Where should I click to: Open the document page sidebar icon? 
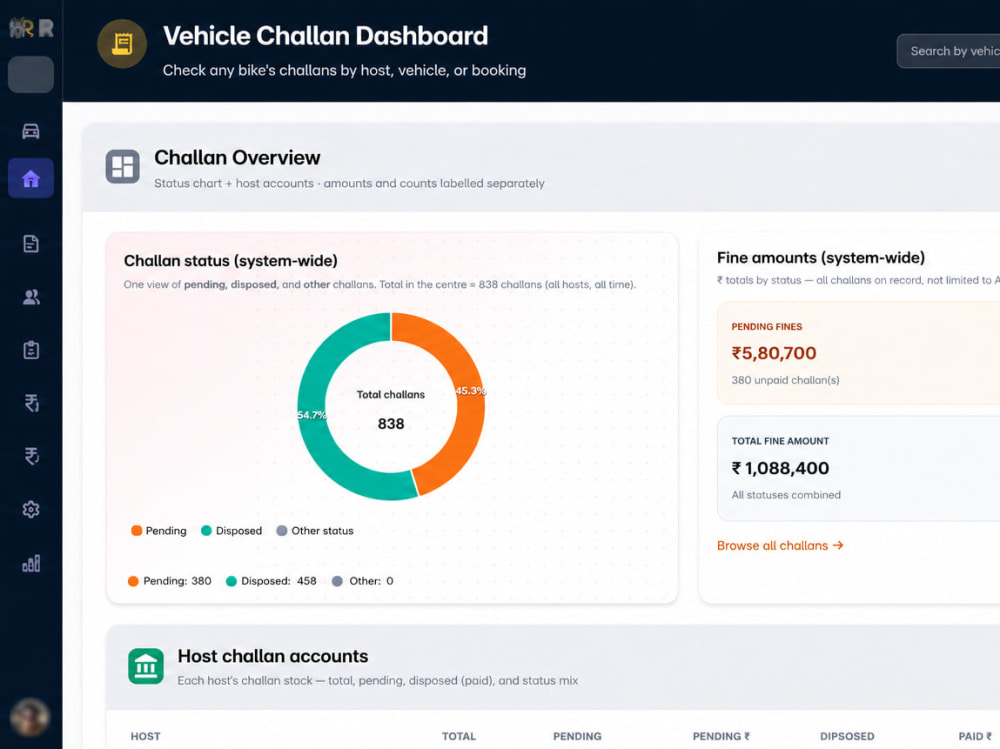[31, 244]
